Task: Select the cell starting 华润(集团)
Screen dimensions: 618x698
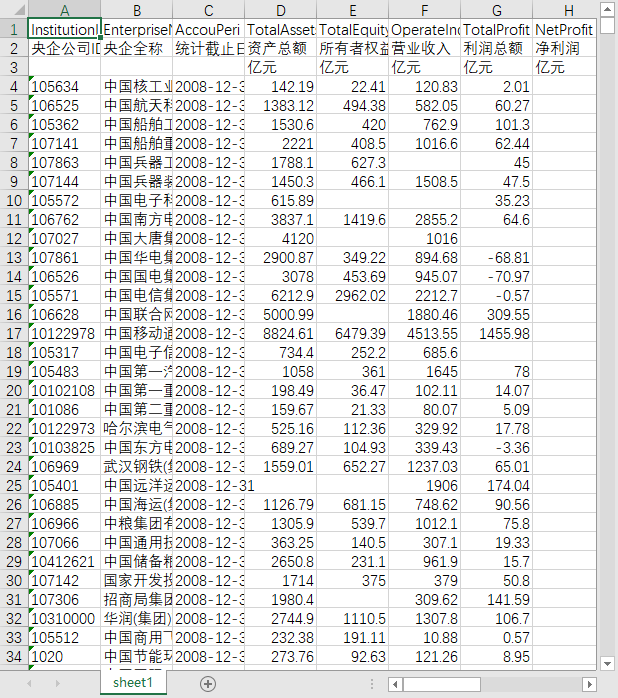Action: (x=137, y=618)
